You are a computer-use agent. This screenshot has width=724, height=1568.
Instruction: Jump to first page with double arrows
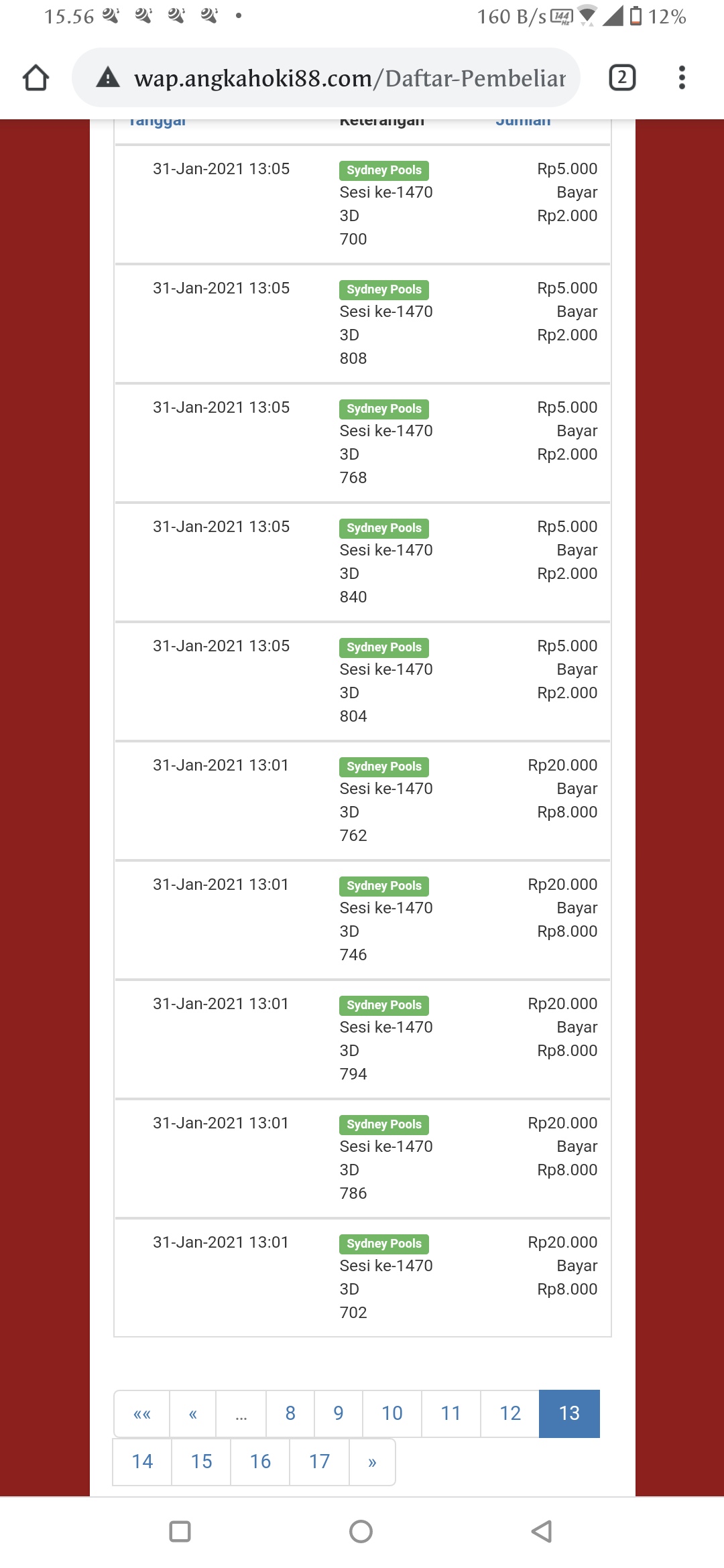[142, 1413]
